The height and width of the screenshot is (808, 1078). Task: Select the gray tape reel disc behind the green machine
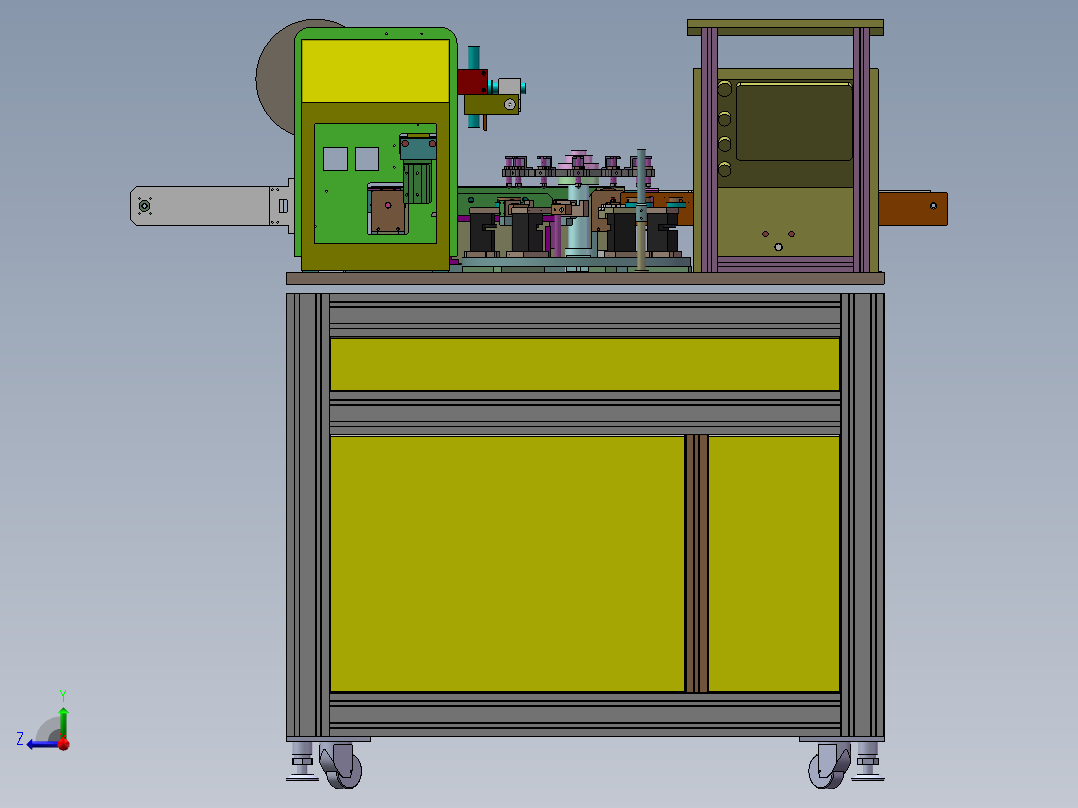(x=278, y=77)
